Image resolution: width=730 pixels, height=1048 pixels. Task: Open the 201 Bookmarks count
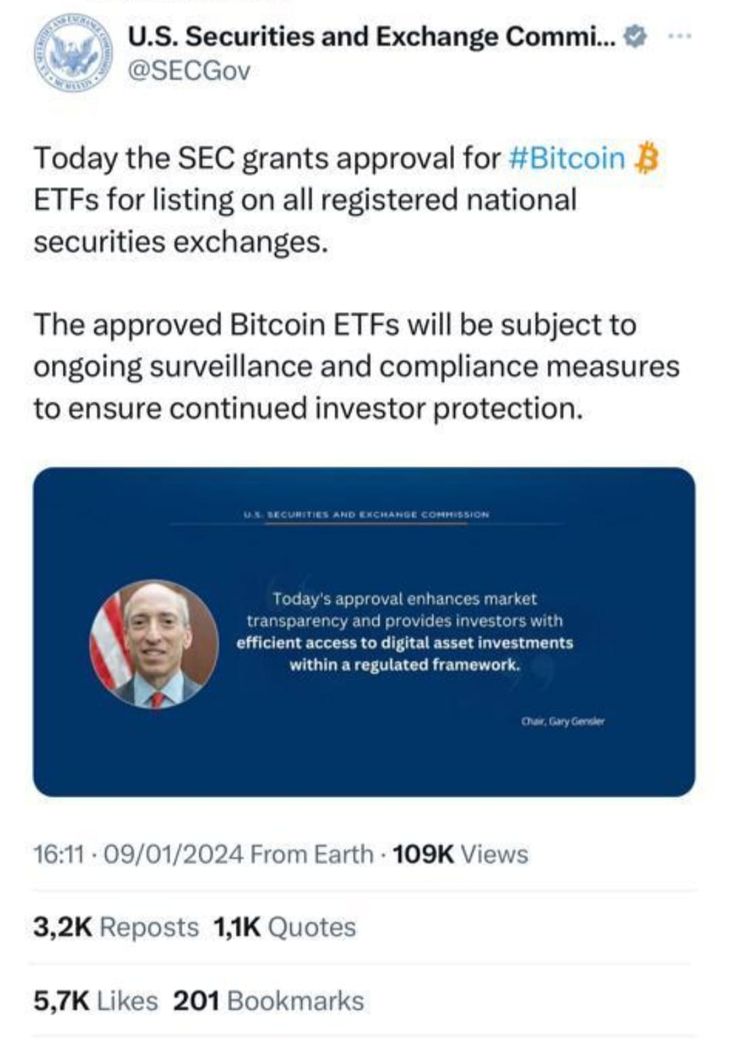pyautogui.click(x=269, y=1000)
